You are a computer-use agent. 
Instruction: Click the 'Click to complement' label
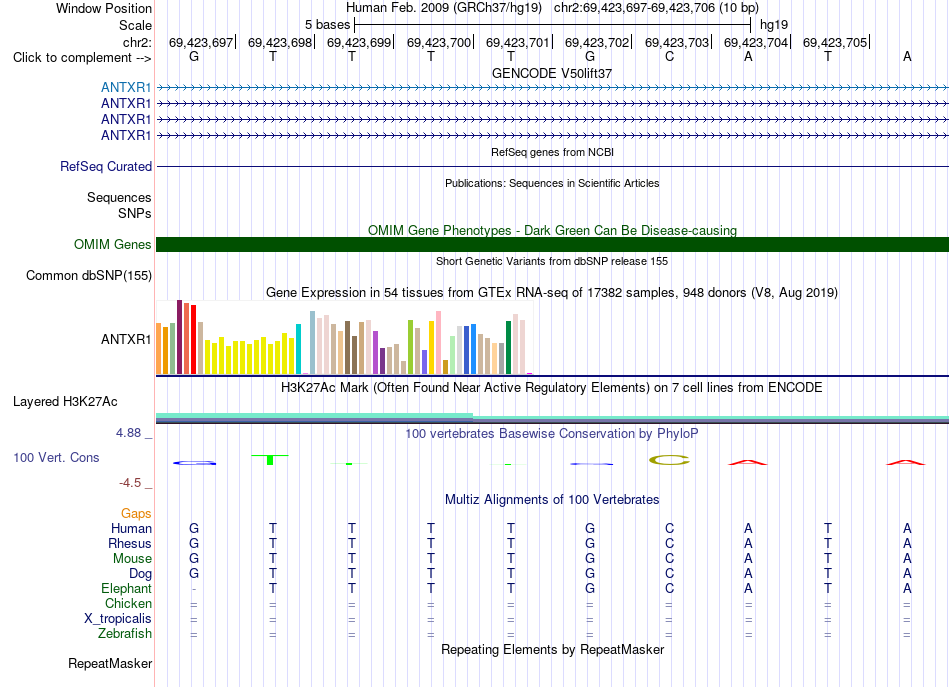click(82, 58)
